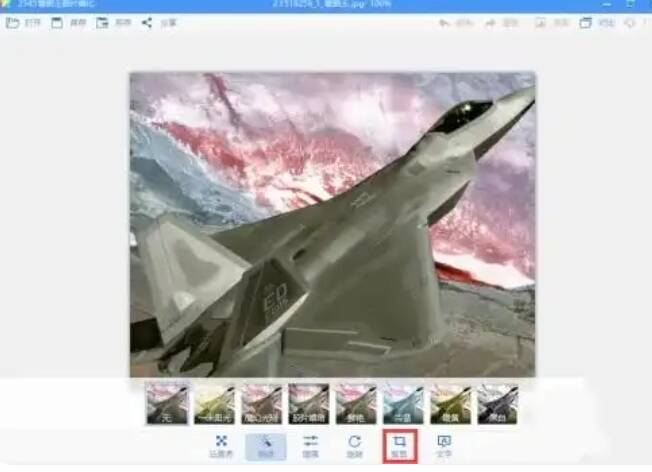Apply the second yellowish filter thumbnail

point(214,403)
